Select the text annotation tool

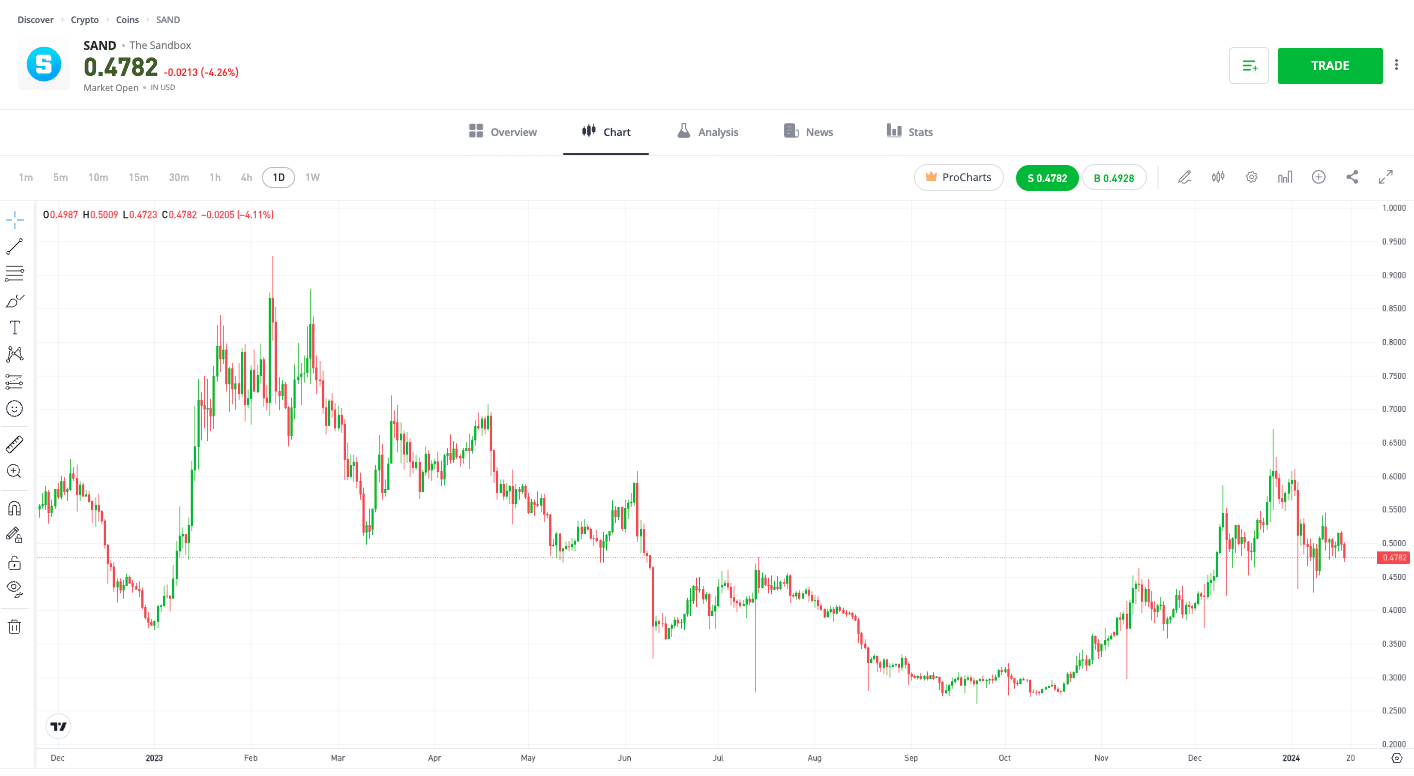tap(15, 327)
